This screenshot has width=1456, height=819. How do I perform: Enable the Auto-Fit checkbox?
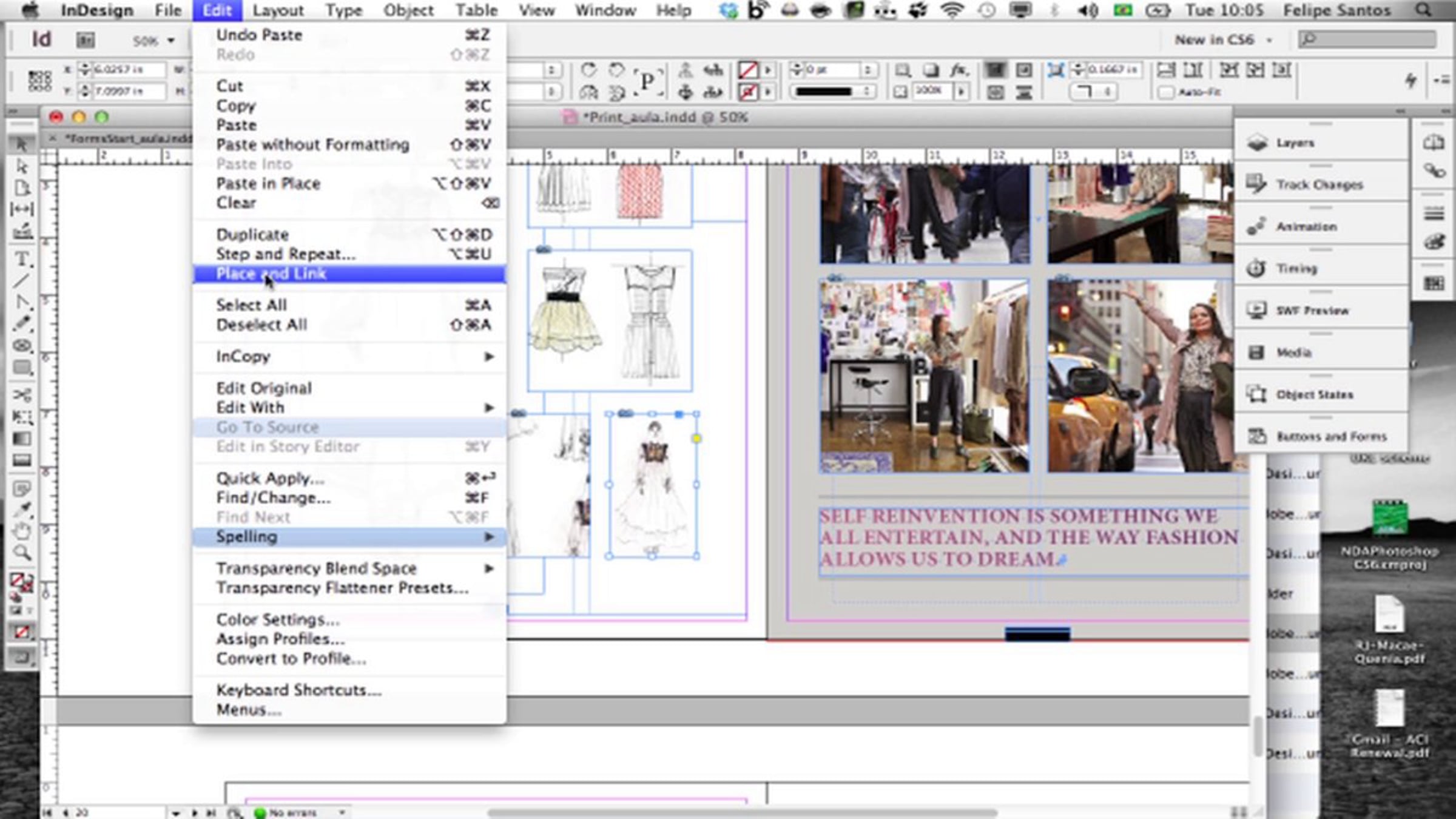(1165, 92)
